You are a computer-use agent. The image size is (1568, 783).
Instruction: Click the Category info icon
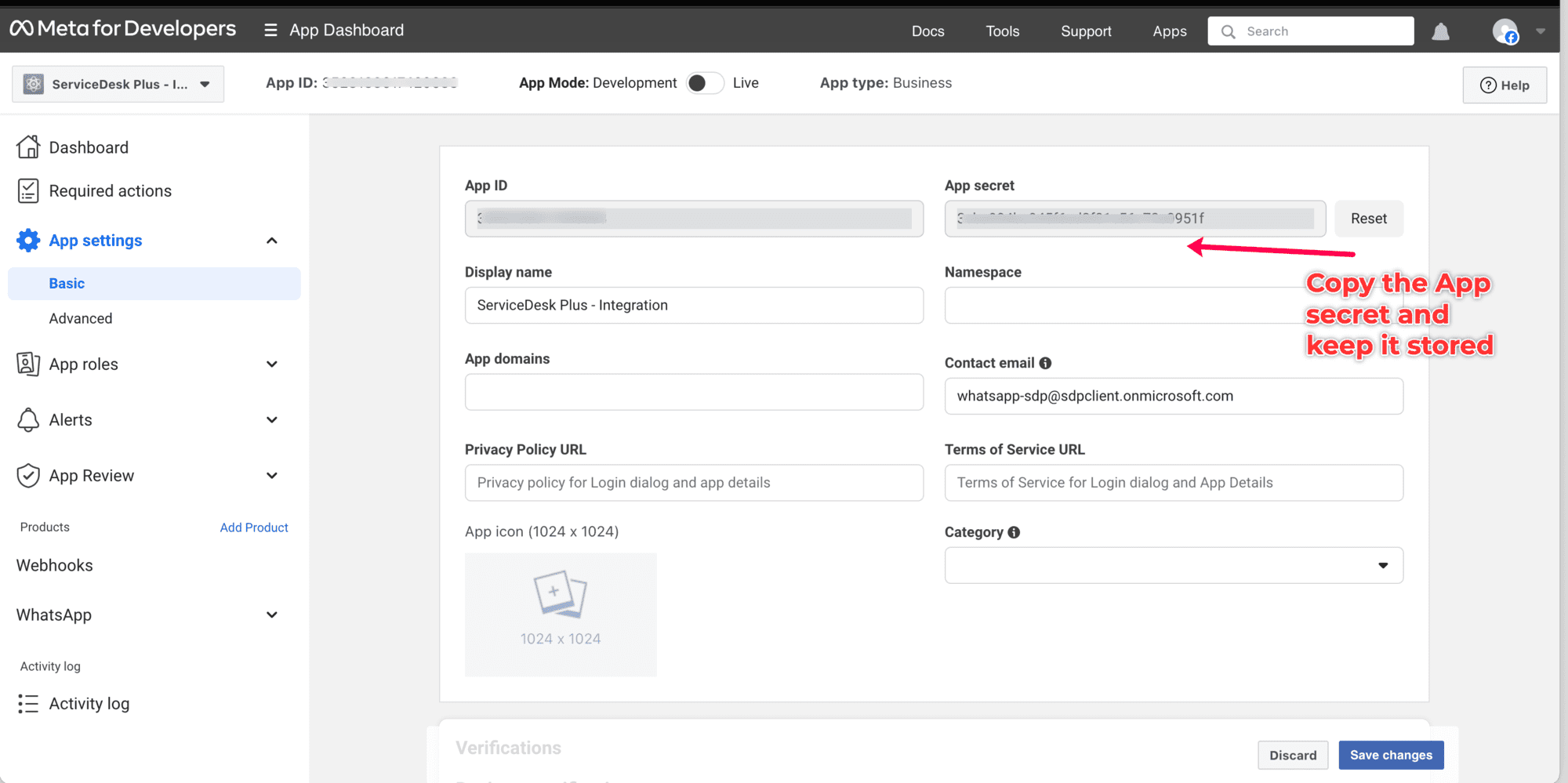click(1014, 532)
